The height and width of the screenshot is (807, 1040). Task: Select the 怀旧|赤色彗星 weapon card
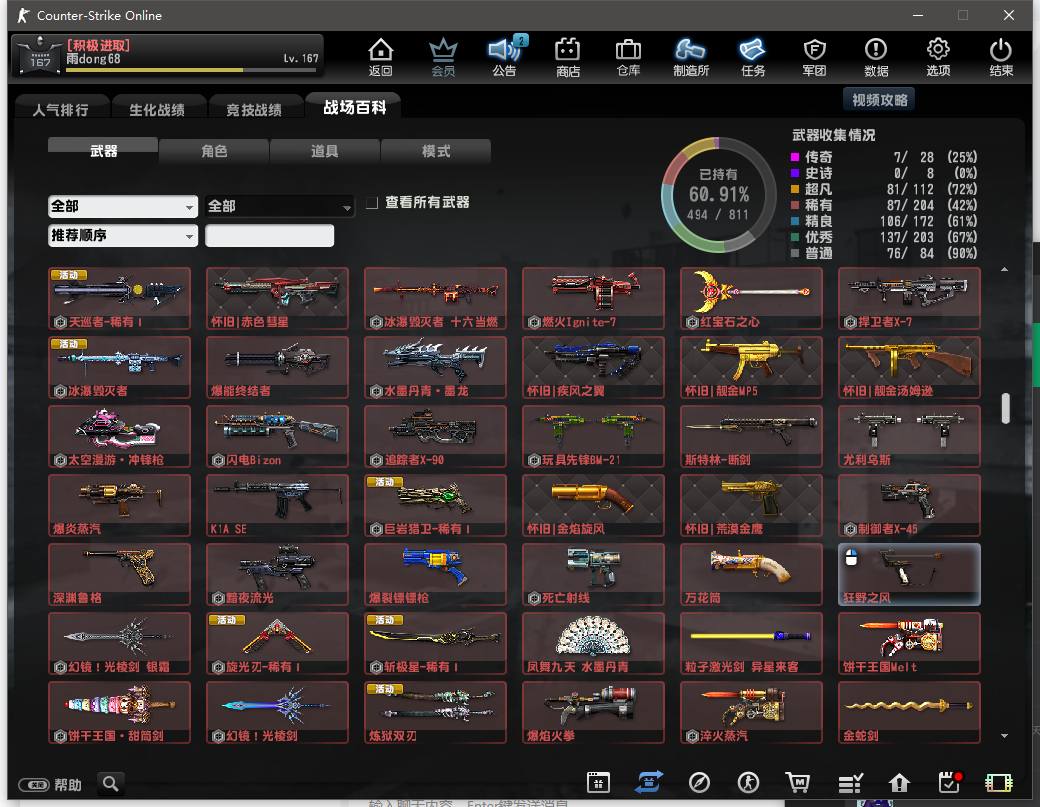(x=277, y=298)
